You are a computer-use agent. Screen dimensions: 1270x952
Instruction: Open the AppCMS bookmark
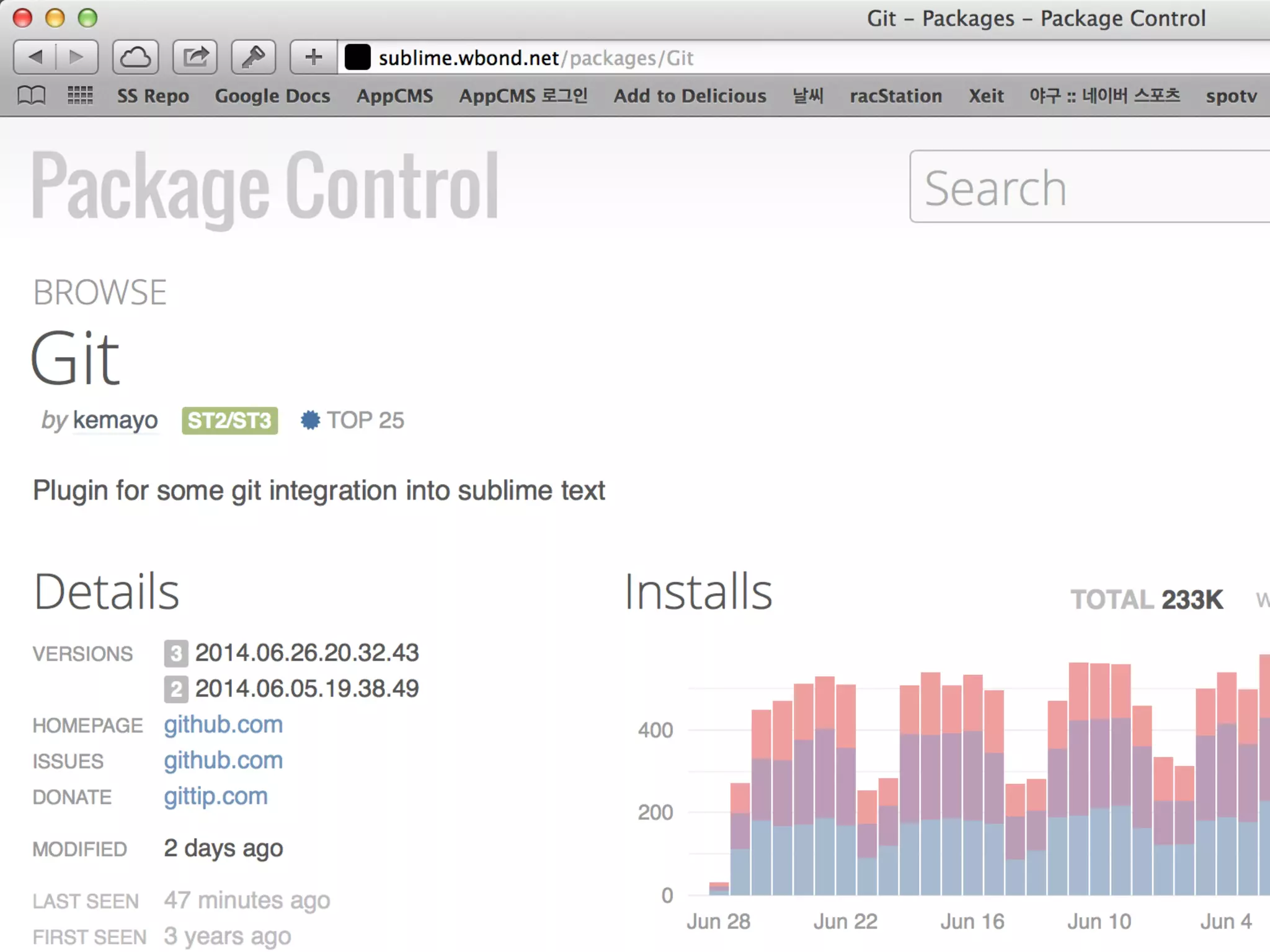click(x=394, y=96)
